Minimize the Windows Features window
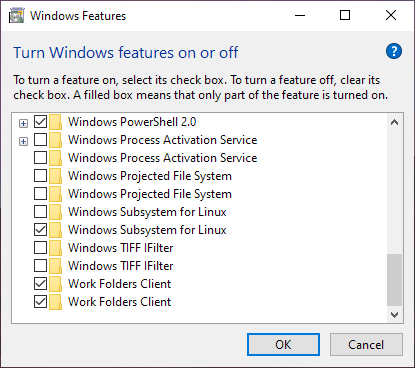The image size is (415, 368). coord(300,15)
